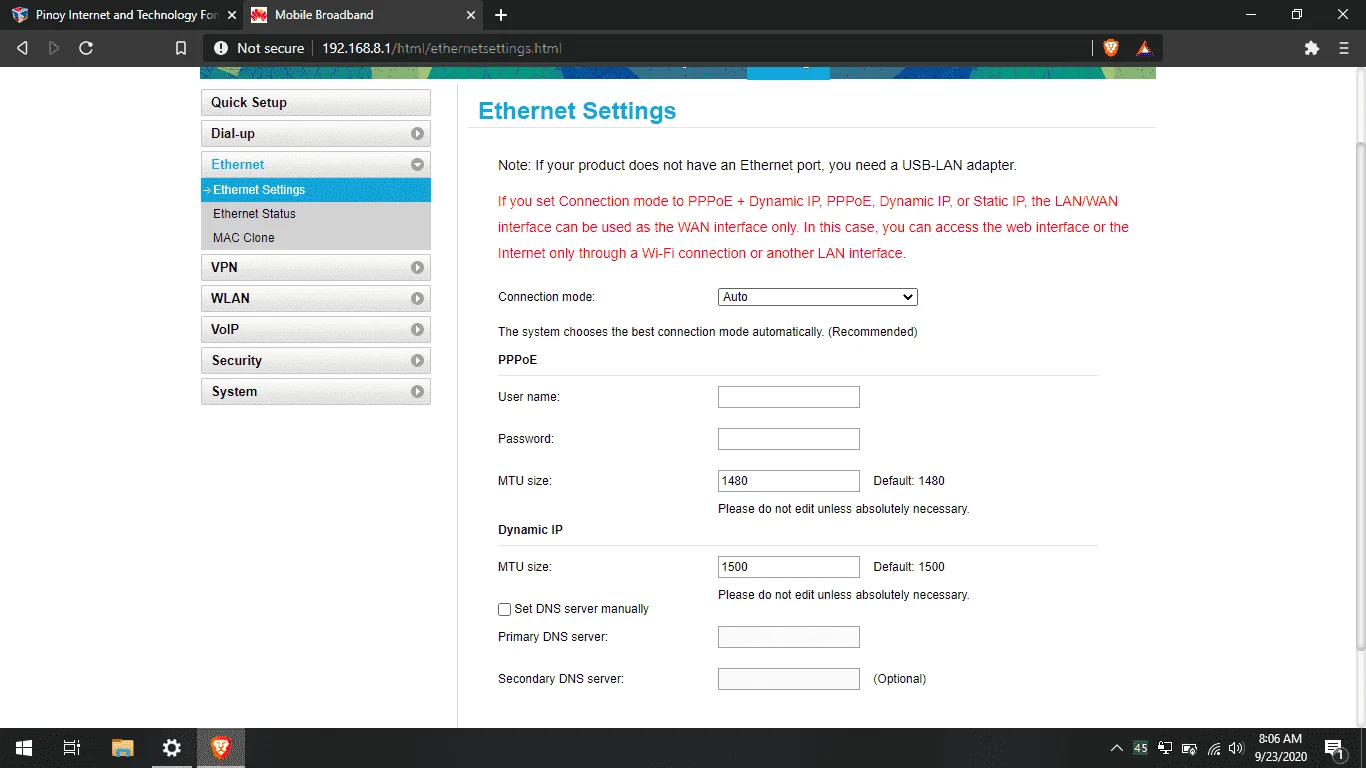Click the PPPoE MTU size field
Viewport: 1366px width, 768px height.
[789, 481]
